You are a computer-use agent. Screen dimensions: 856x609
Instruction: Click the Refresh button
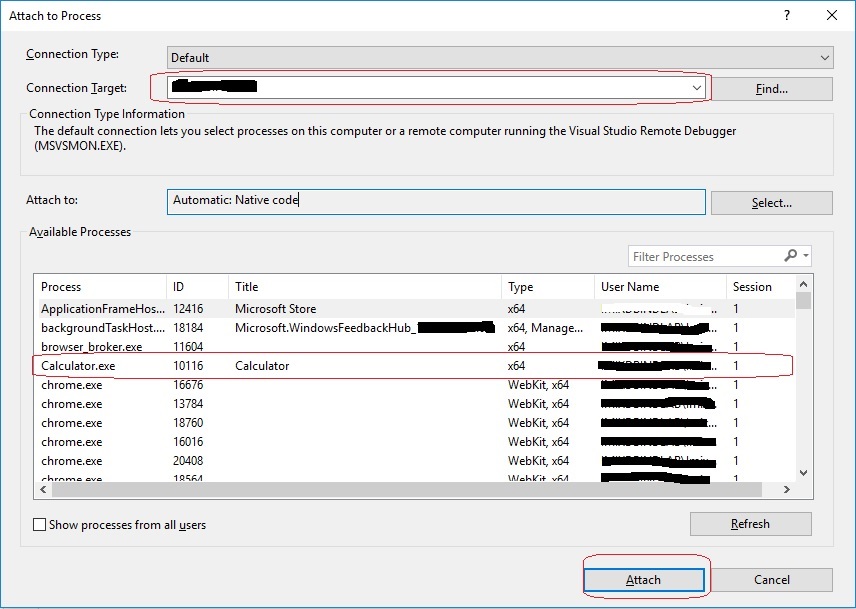(750, 523)
